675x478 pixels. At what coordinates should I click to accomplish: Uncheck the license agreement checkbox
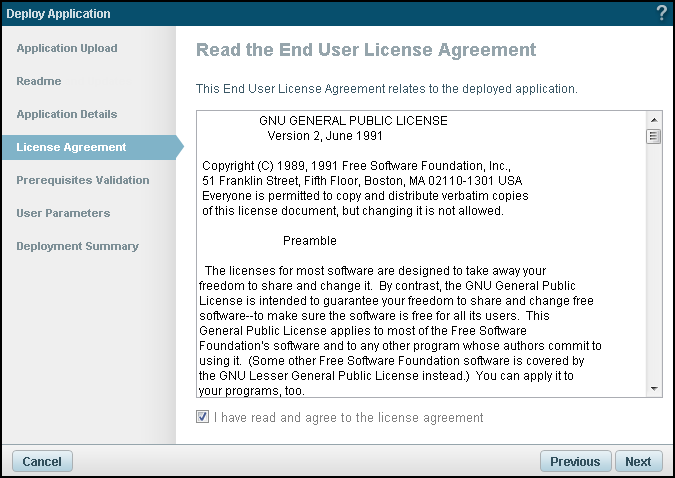coord(203,417)
